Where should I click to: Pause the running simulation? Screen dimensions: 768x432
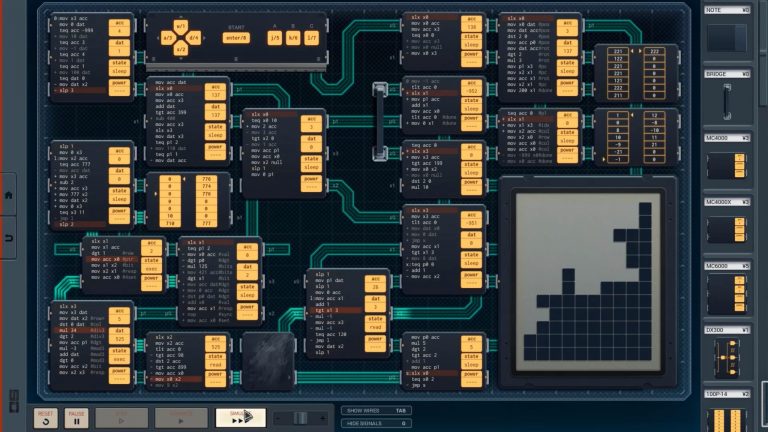tap(76, 417)
